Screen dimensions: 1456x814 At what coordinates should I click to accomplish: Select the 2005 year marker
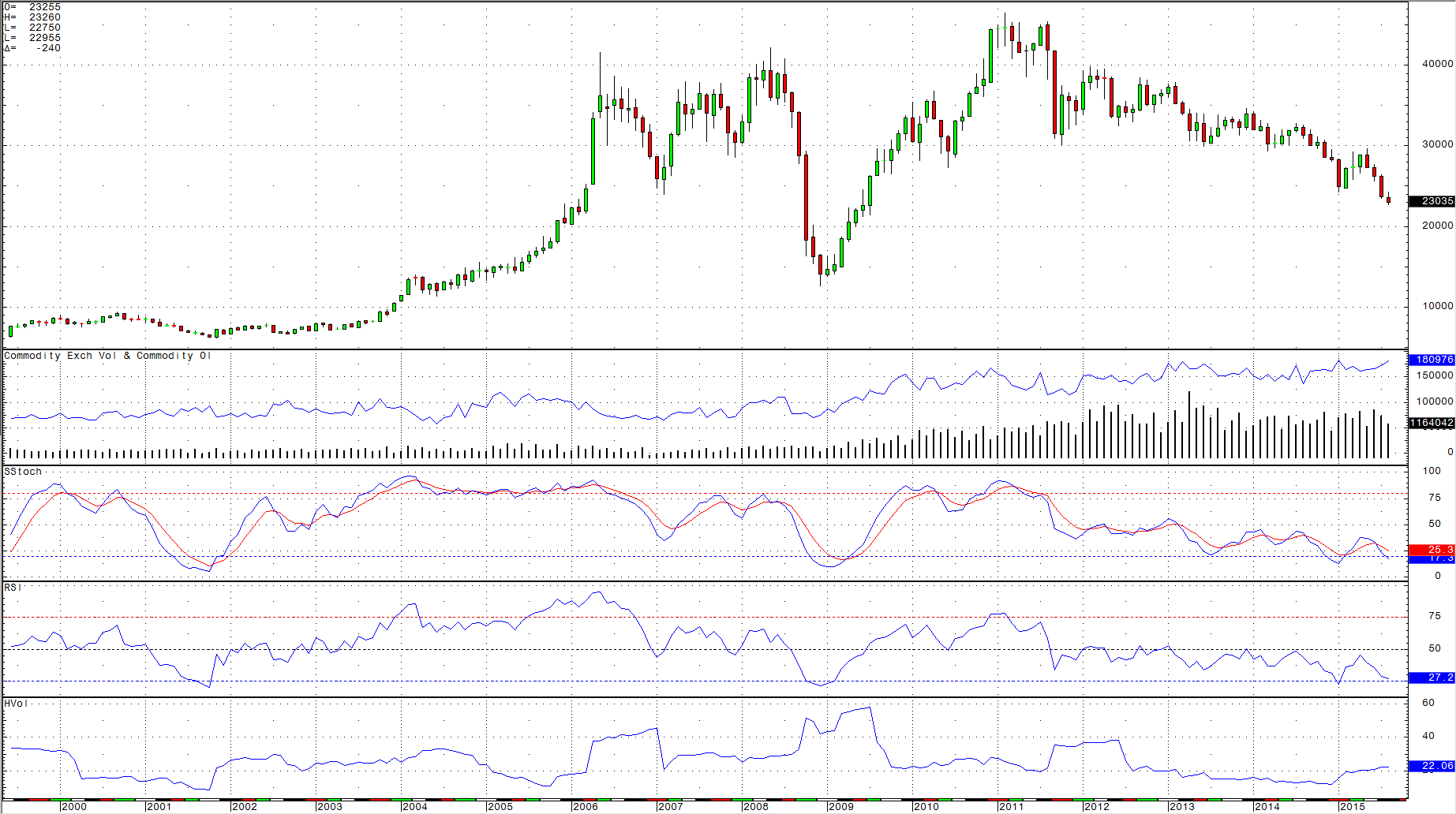[x=500, y=807]
